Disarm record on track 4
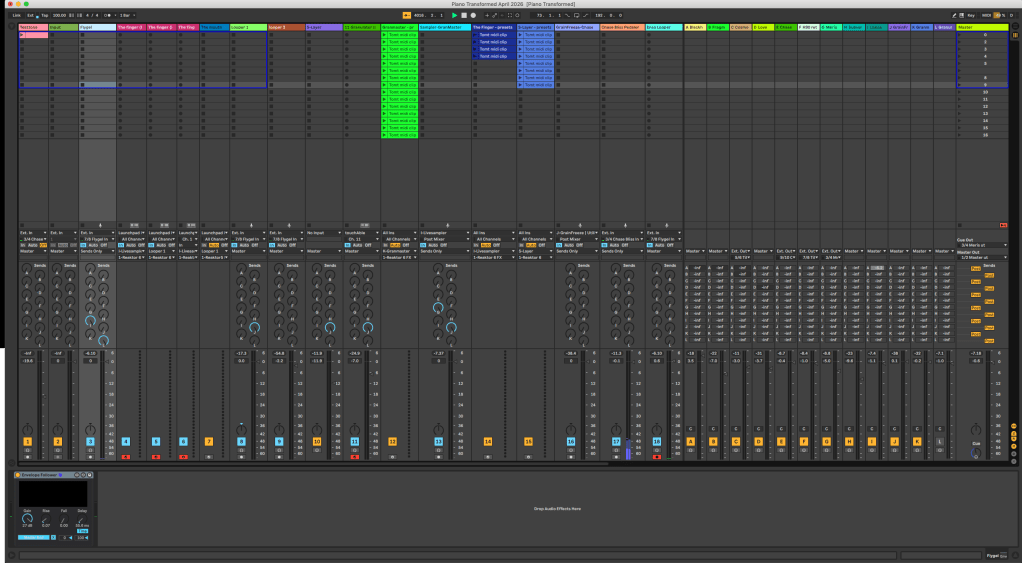Viewport: 1022px width, 563px height. 125,456
